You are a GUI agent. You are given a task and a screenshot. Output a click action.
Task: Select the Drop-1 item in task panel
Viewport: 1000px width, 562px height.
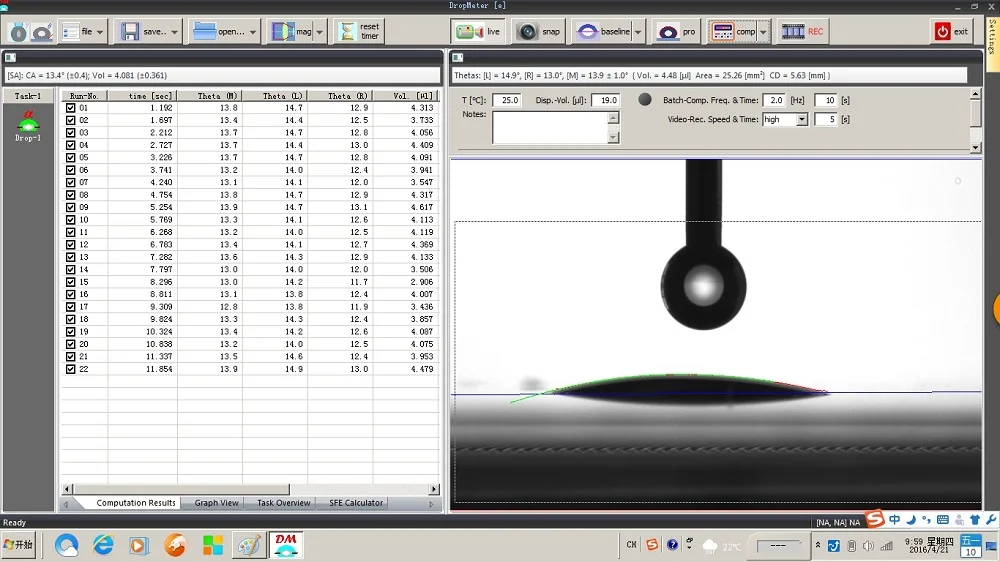pyautogui.click(x=27, y=125)
